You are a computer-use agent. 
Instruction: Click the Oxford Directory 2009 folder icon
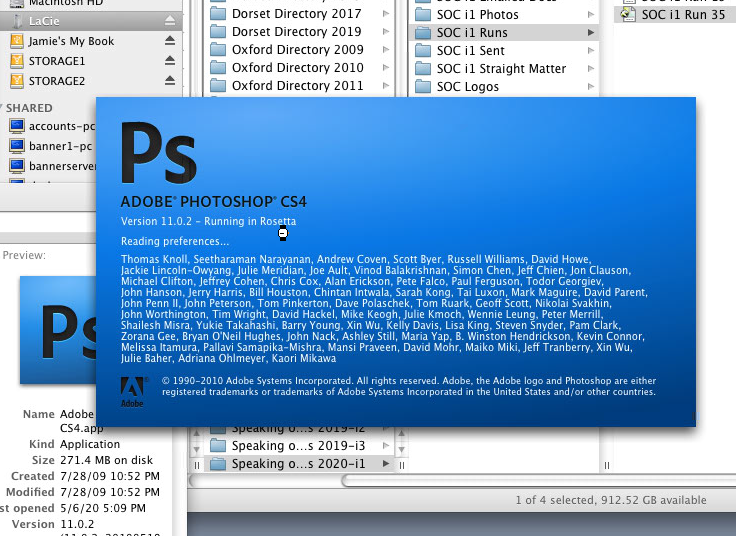tap(218, 50)
